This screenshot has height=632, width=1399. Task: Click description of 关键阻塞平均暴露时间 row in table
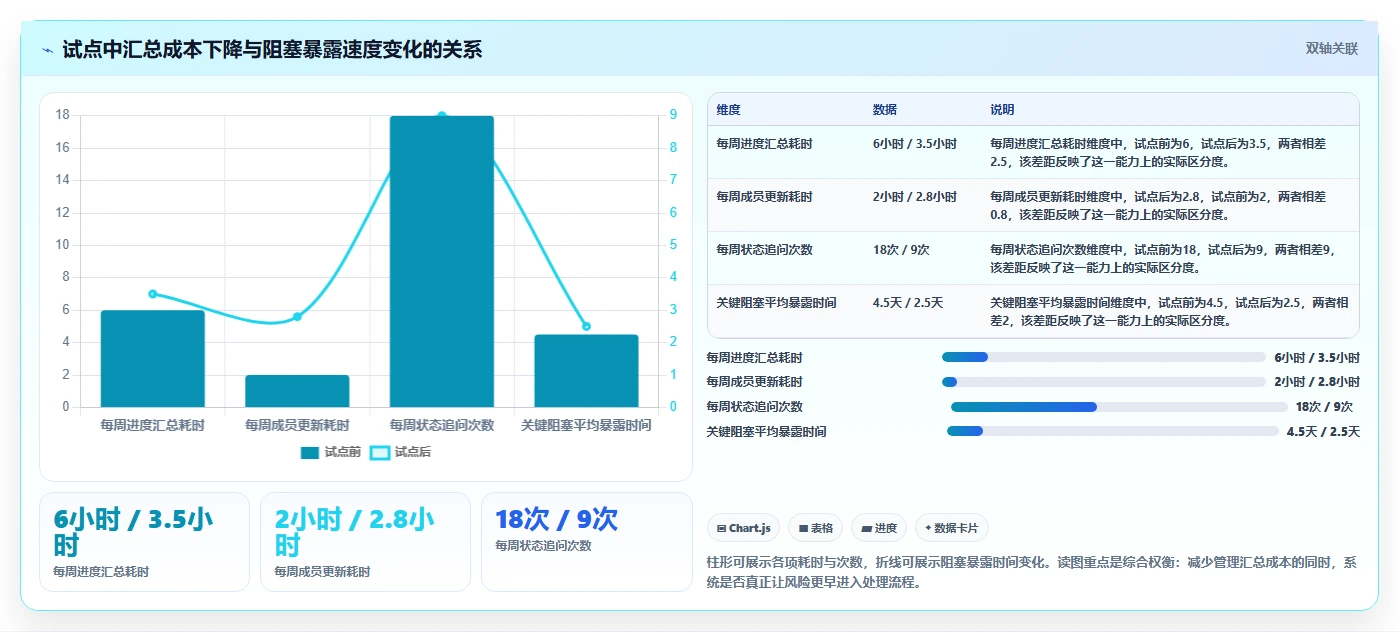(1169, 312)
